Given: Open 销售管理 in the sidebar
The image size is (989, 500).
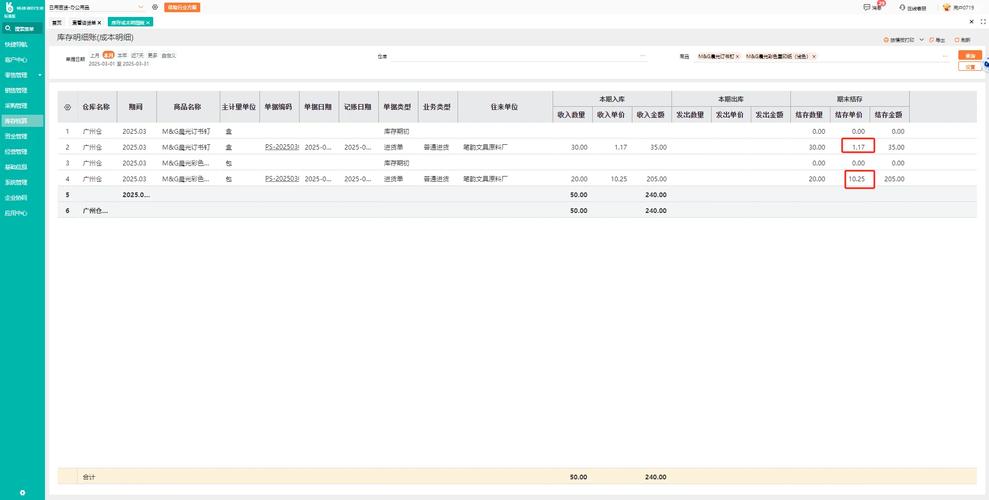Looking at the screenshot, I should coord(16,90).
